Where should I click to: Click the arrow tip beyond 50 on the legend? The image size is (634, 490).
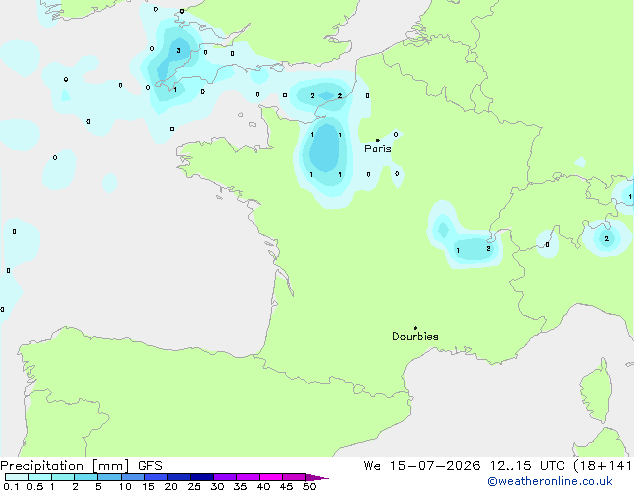319,477
